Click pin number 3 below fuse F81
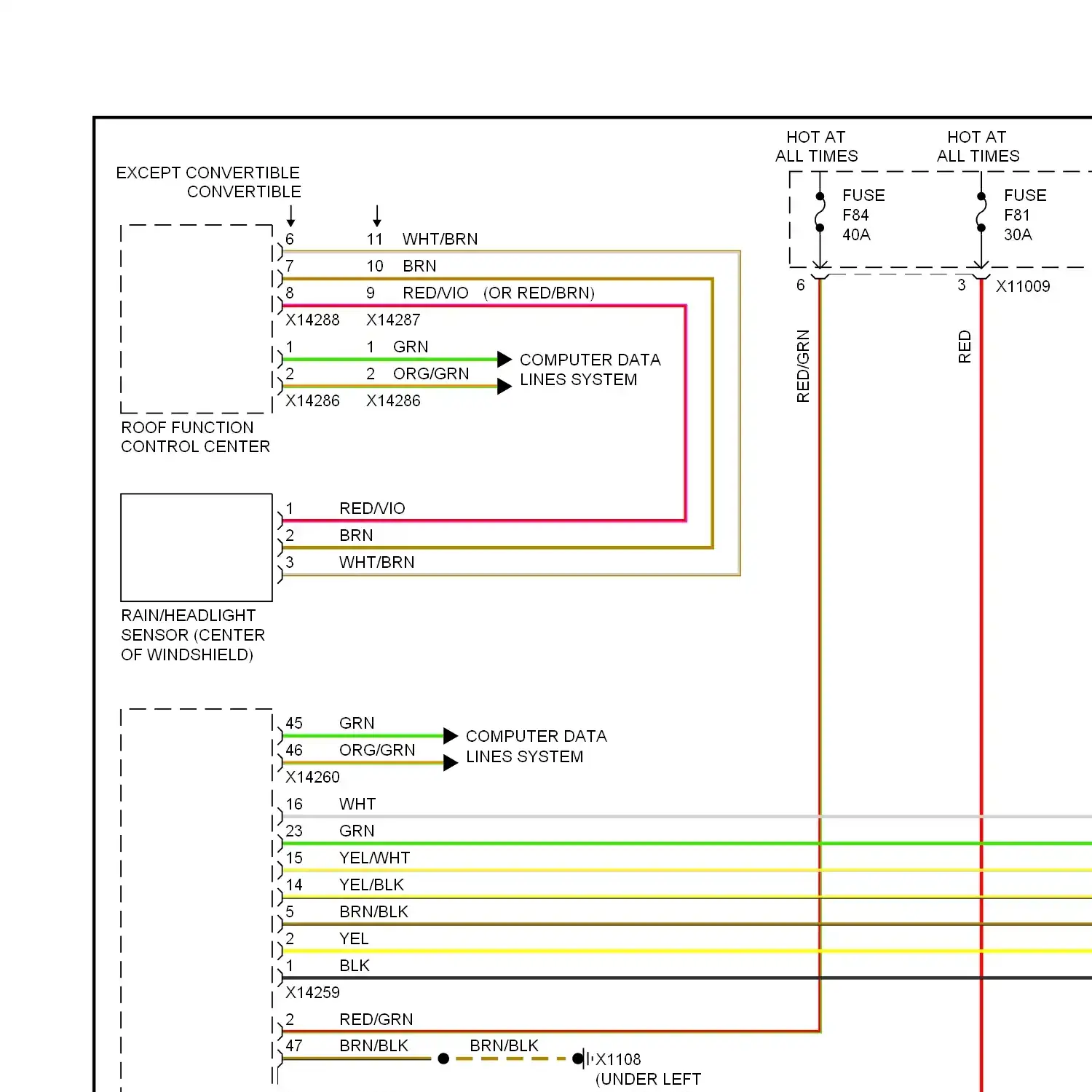This screenshot has height=1092, width=1092. click(961, 285)
